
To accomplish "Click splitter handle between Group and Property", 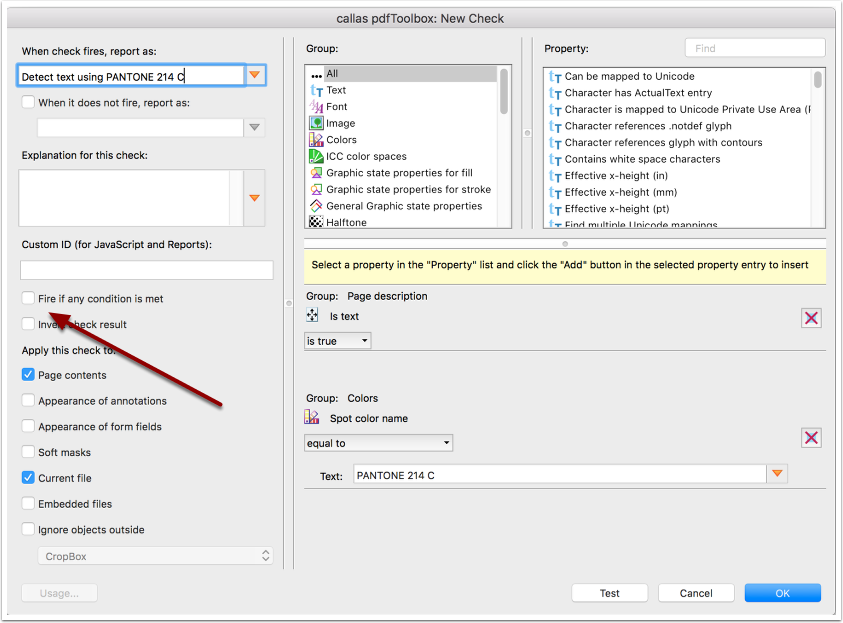I will pyautogui.click(x=527, y=133).
